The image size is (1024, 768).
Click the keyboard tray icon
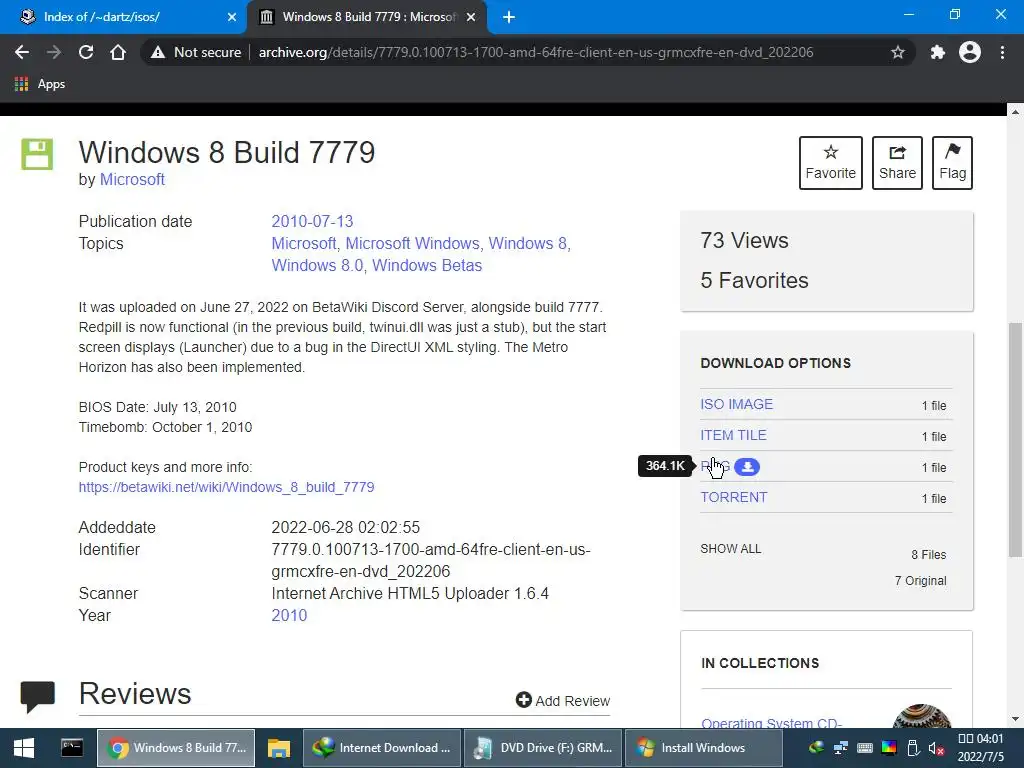[865, 748]
